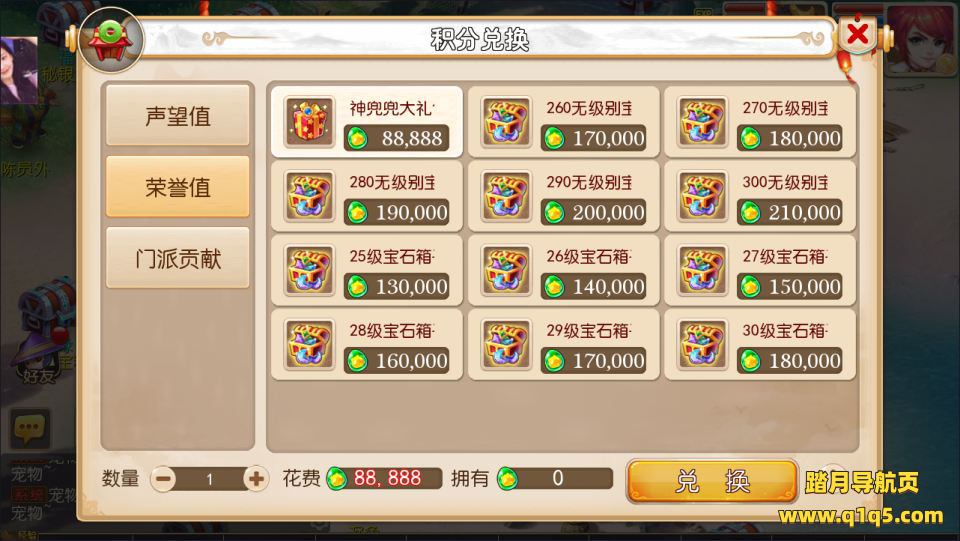The width and height of the screenshot is (960, 541).
Task: Select the 30级宝石箱 gem chest icon
Action: [x=702, y=345]
